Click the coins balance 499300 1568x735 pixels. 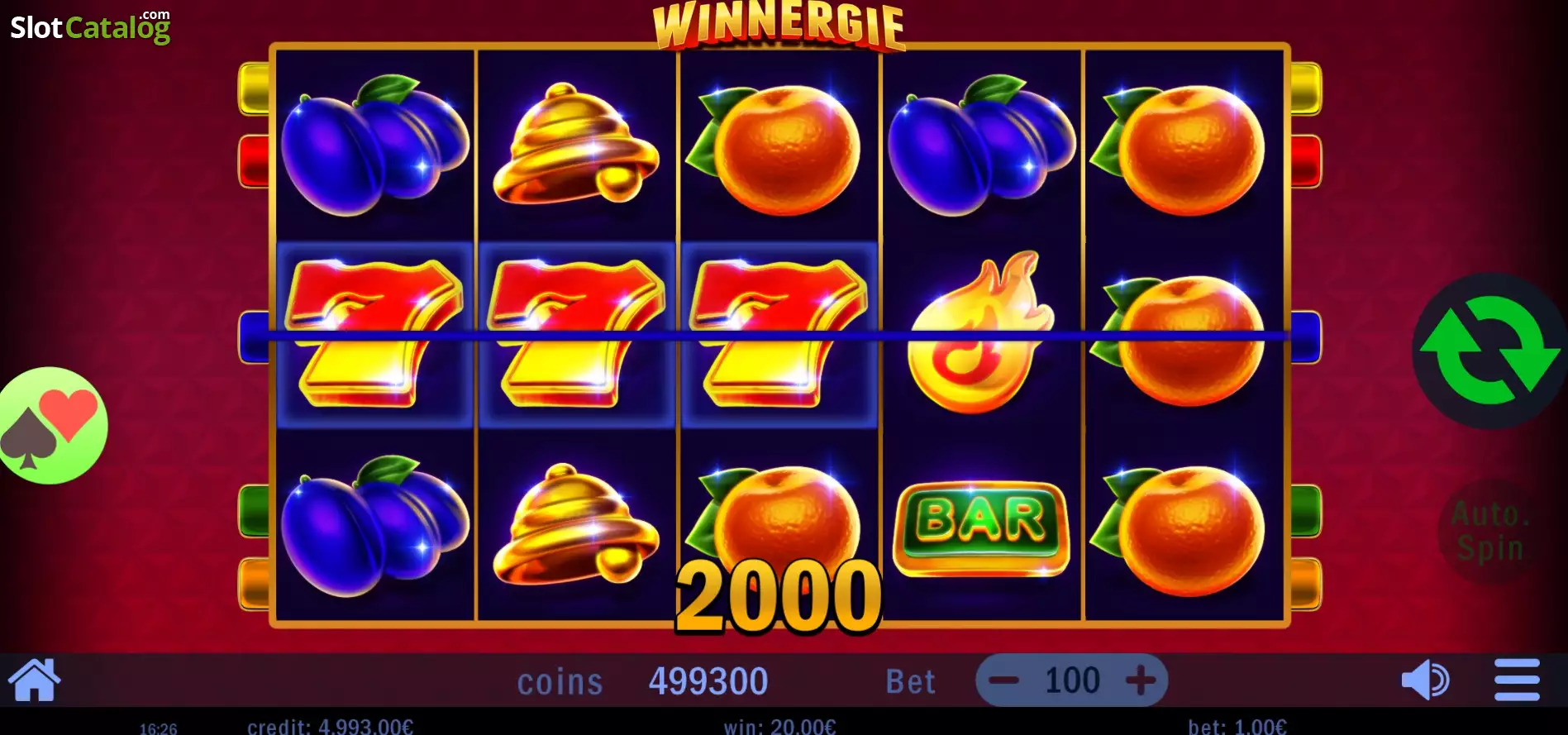pyautogui.click(x=708, y=681)
